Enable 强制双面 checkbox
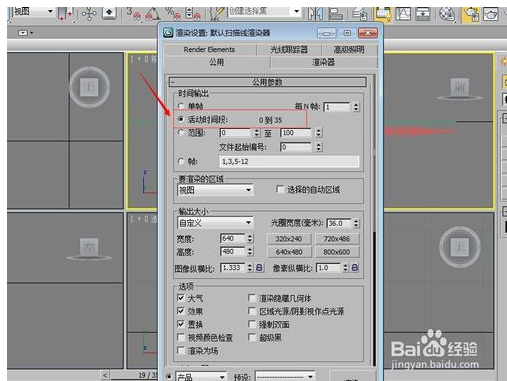 tap(252, 324)
